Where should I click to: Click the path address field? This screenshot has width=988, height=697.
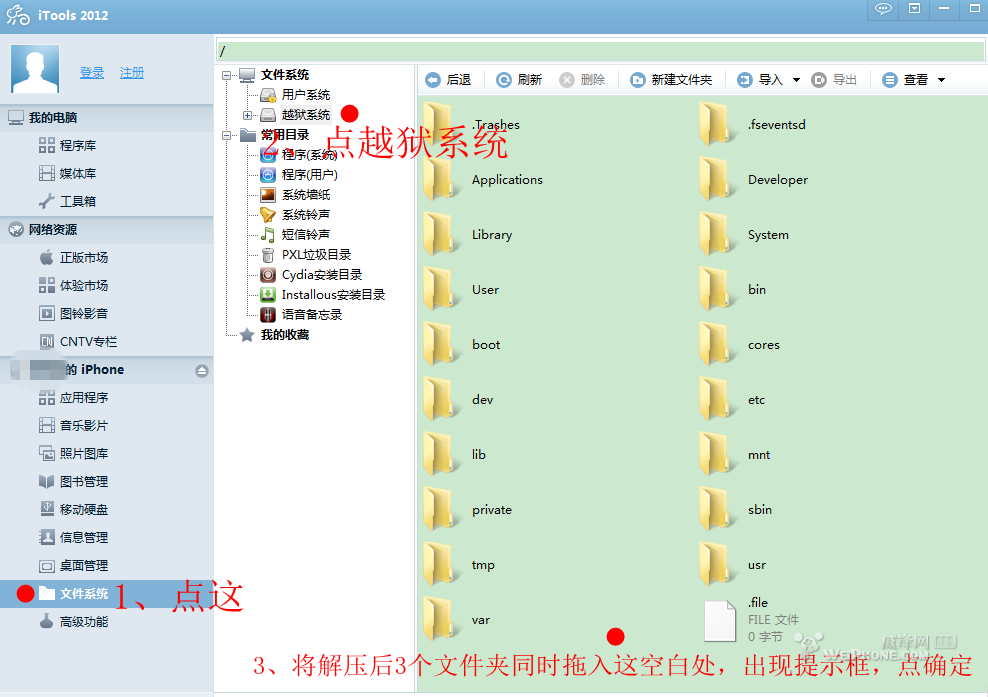[600, 50]
